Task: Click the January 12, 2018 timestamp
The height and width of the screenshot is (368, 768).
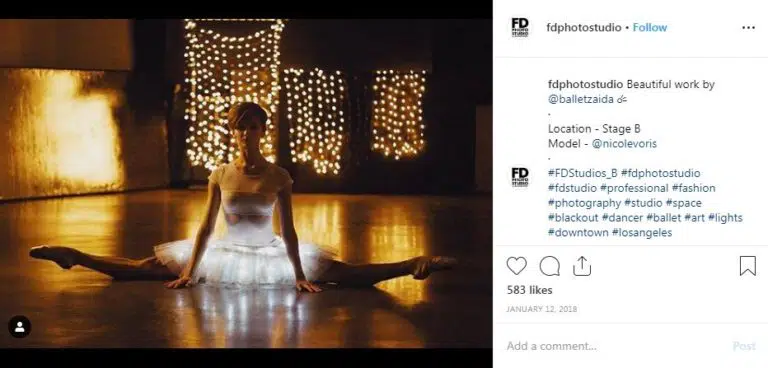Action: pyautogui.click(x=542, y=309)
